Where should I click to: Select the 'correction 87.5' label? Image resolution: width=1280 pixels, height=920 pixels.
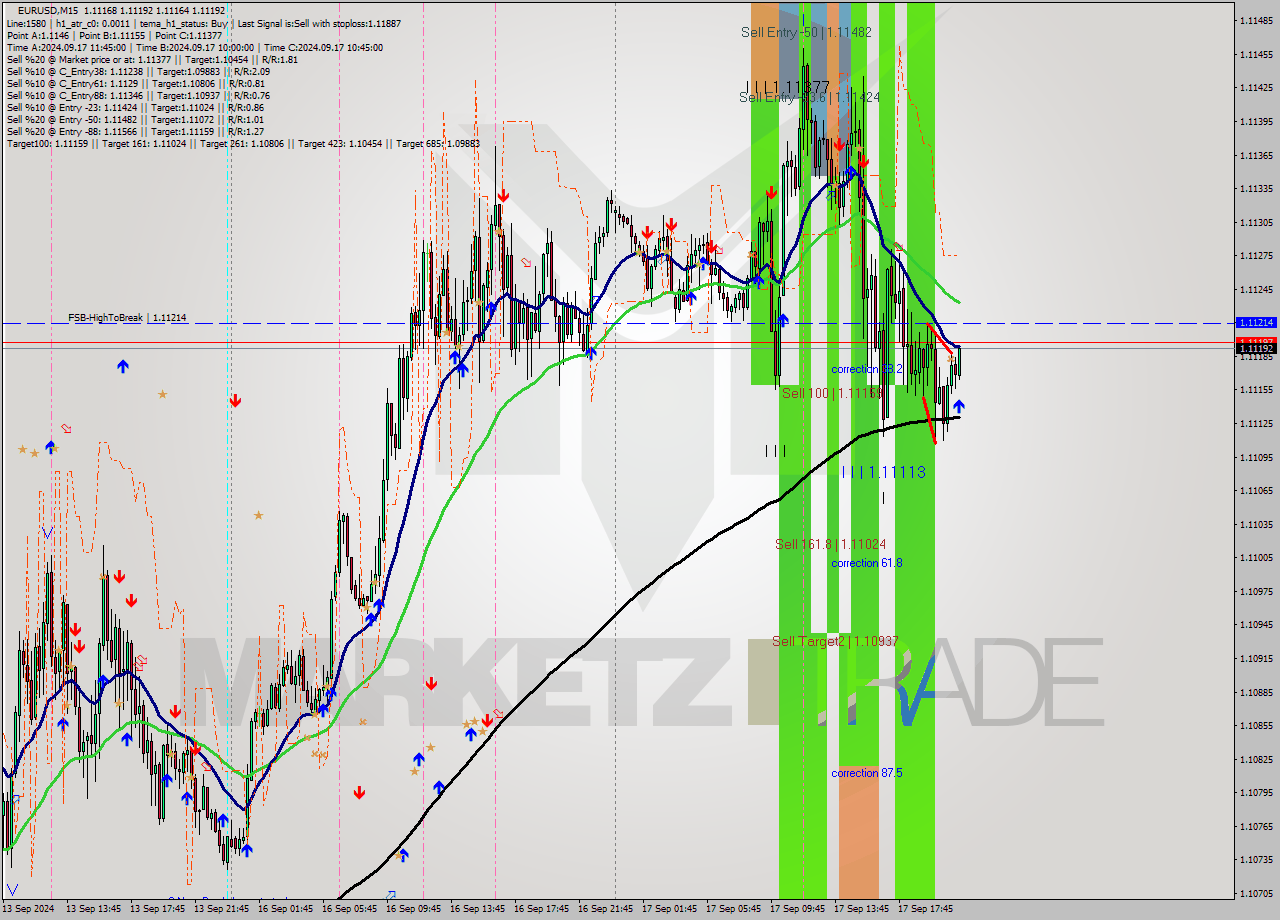click(867, 773)
